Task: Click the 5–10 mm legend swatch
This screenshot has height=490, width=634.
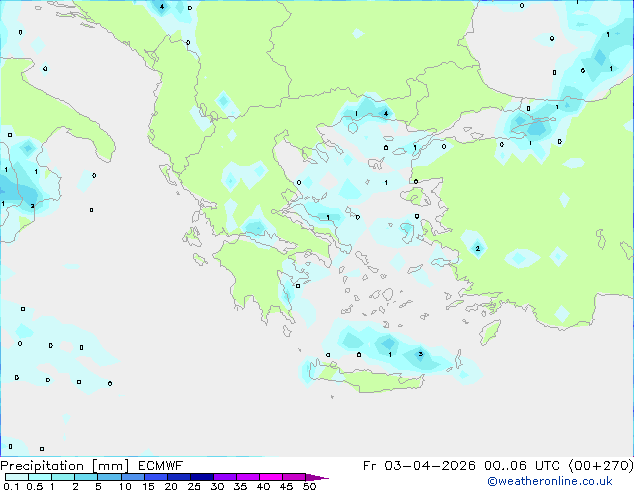Action: 109,477
